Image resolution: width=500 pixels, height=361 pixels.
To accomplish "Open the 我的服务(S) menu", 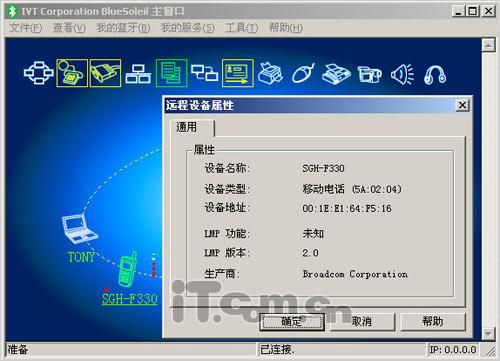I will [x=188, y=28].
